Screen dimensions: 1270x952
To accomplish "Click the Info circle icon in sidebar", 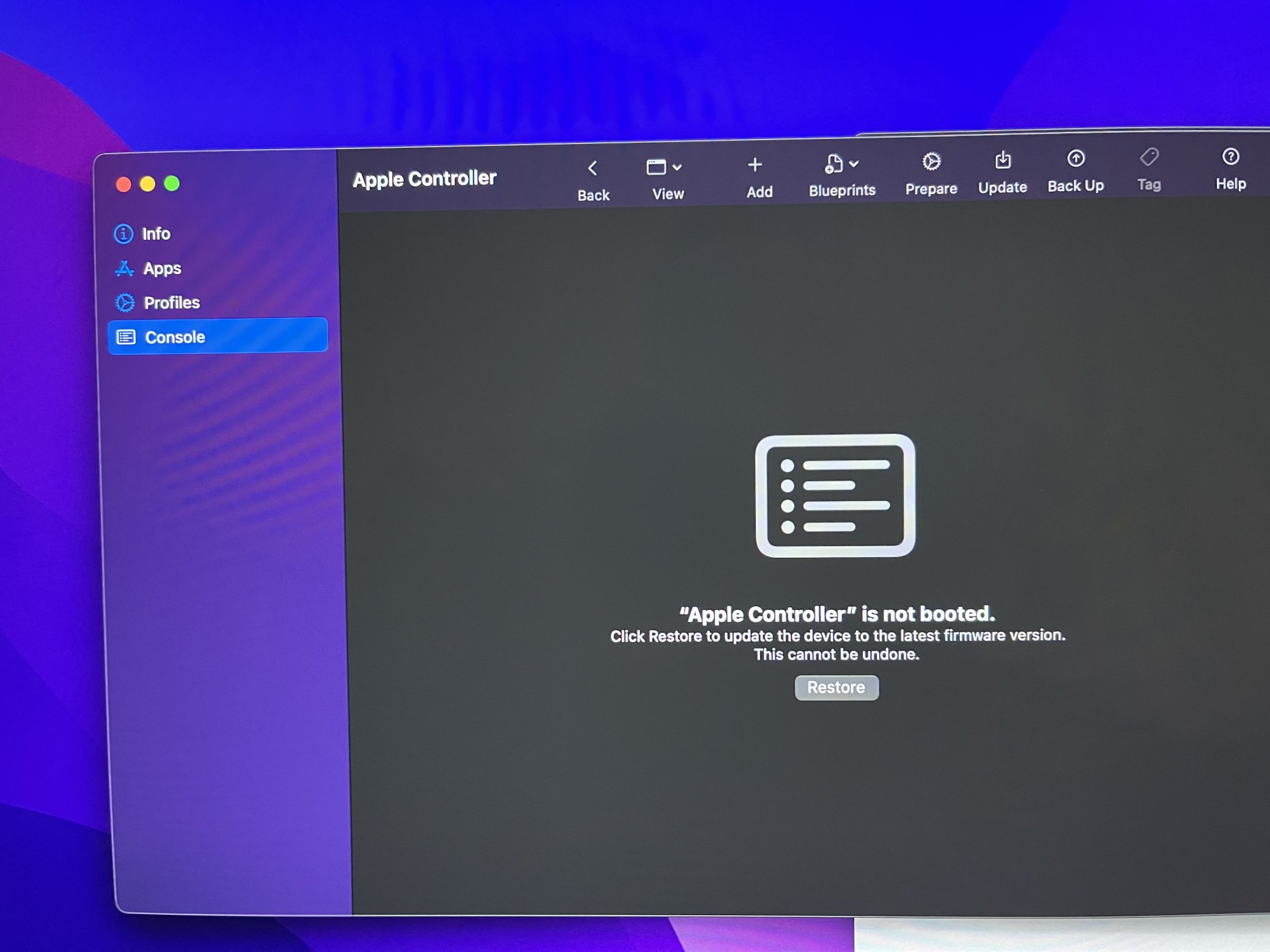I will click(x=123, y=234).
